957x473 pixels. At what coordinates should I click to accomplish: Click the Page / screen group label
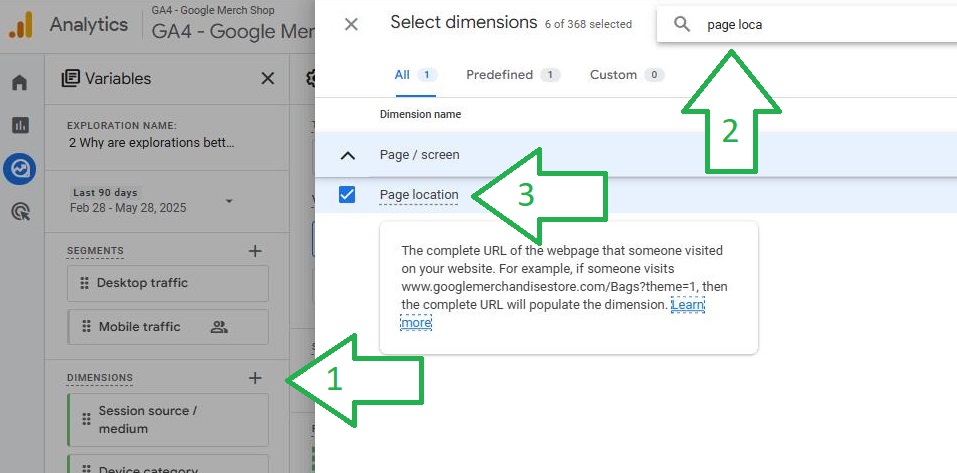pos(419,155)
